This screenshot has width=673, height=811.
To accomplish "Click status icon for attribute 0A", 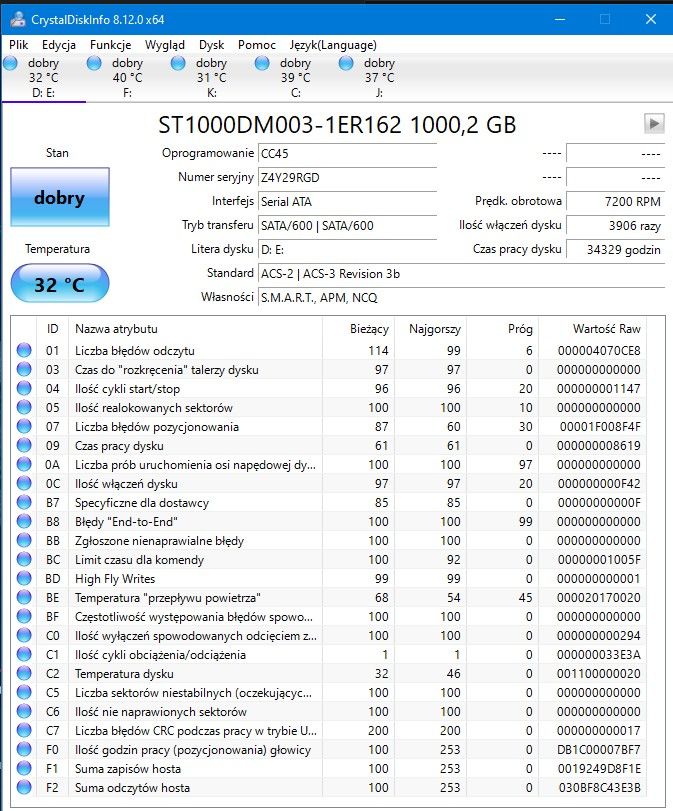I will pyautogui.click(x=24, y=464).
